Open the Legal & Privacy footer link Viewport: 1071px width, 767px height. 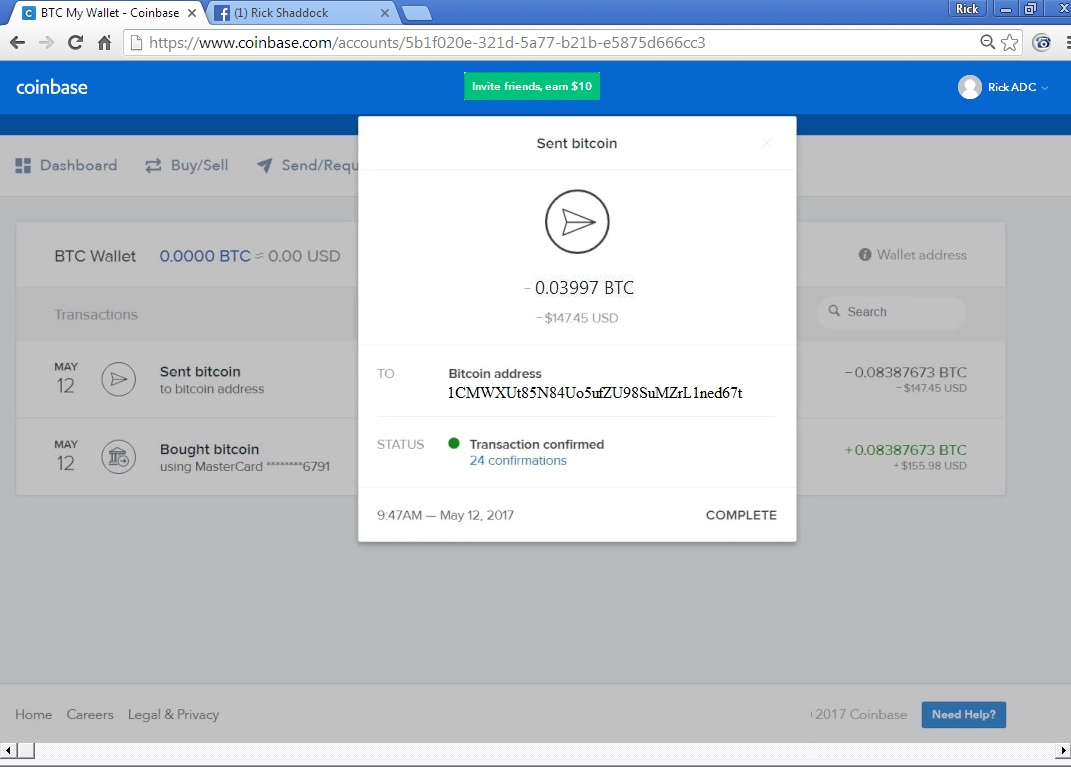[x=173, y=715]
